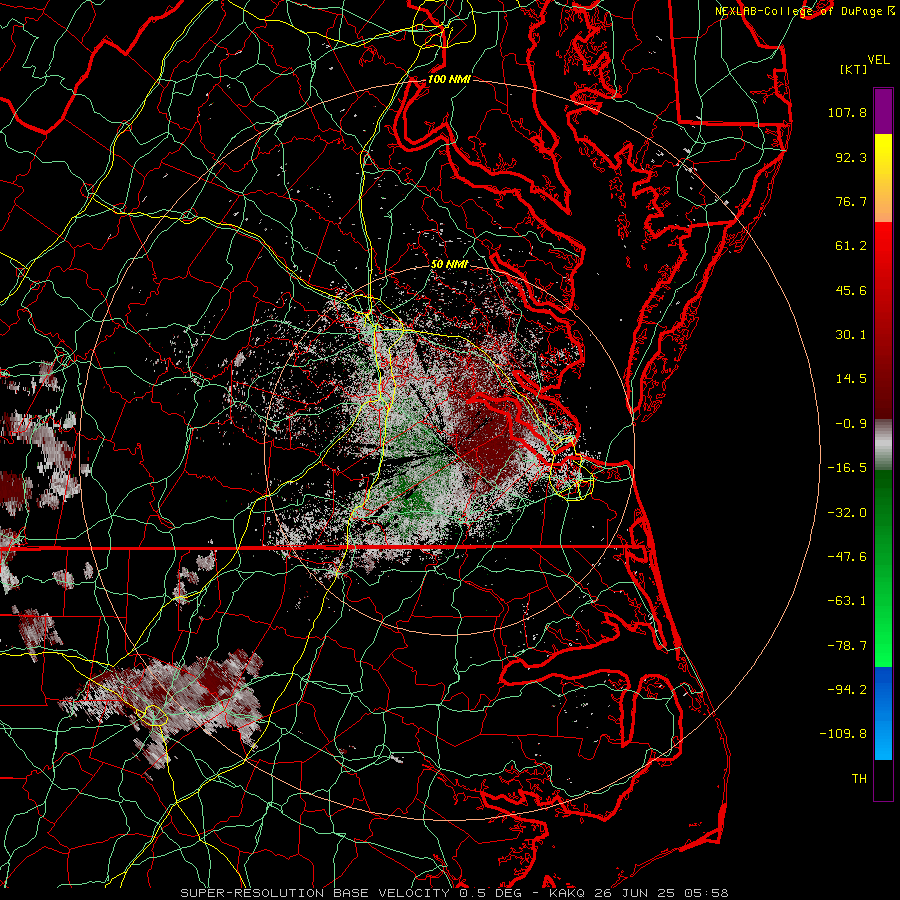The width and height of the screenshot is (900, 900).
Task: Click the VEL legend title
Action: (x=878, y=60)
